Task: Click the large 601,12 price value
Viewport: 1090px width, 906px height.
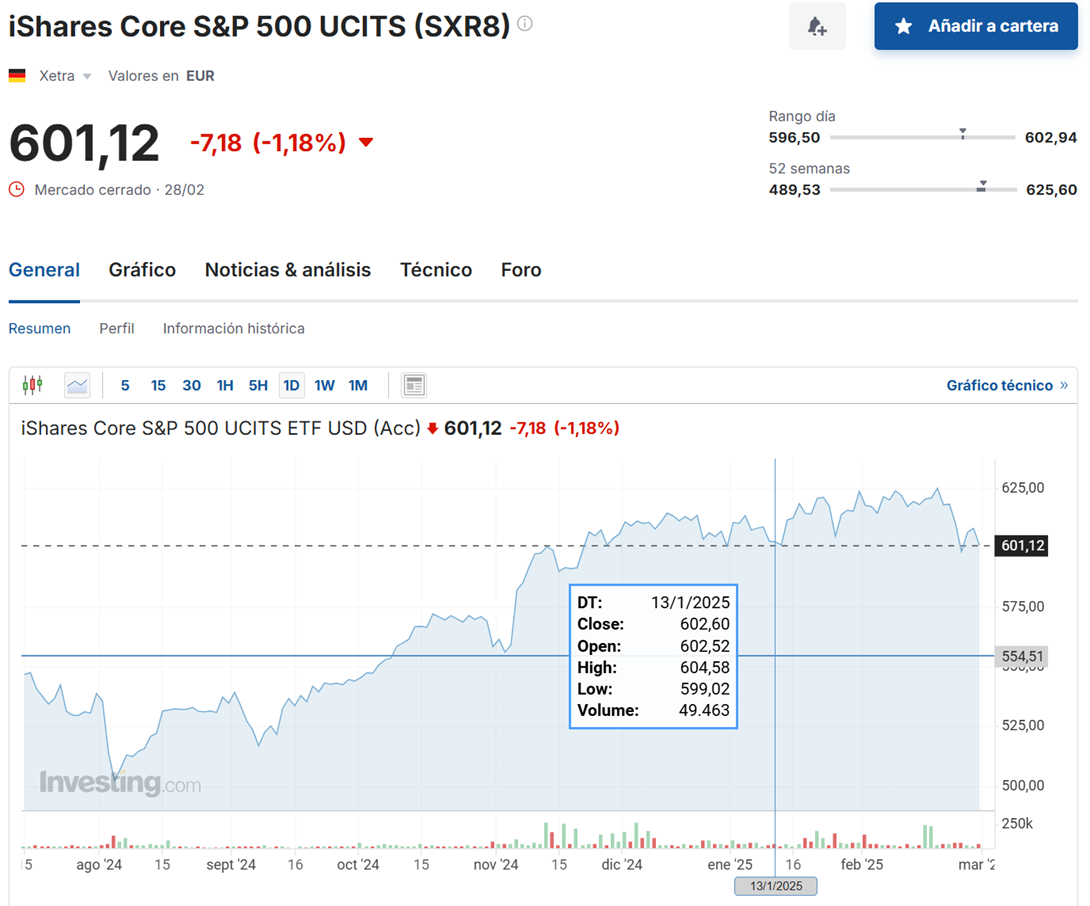Action: 84,143
